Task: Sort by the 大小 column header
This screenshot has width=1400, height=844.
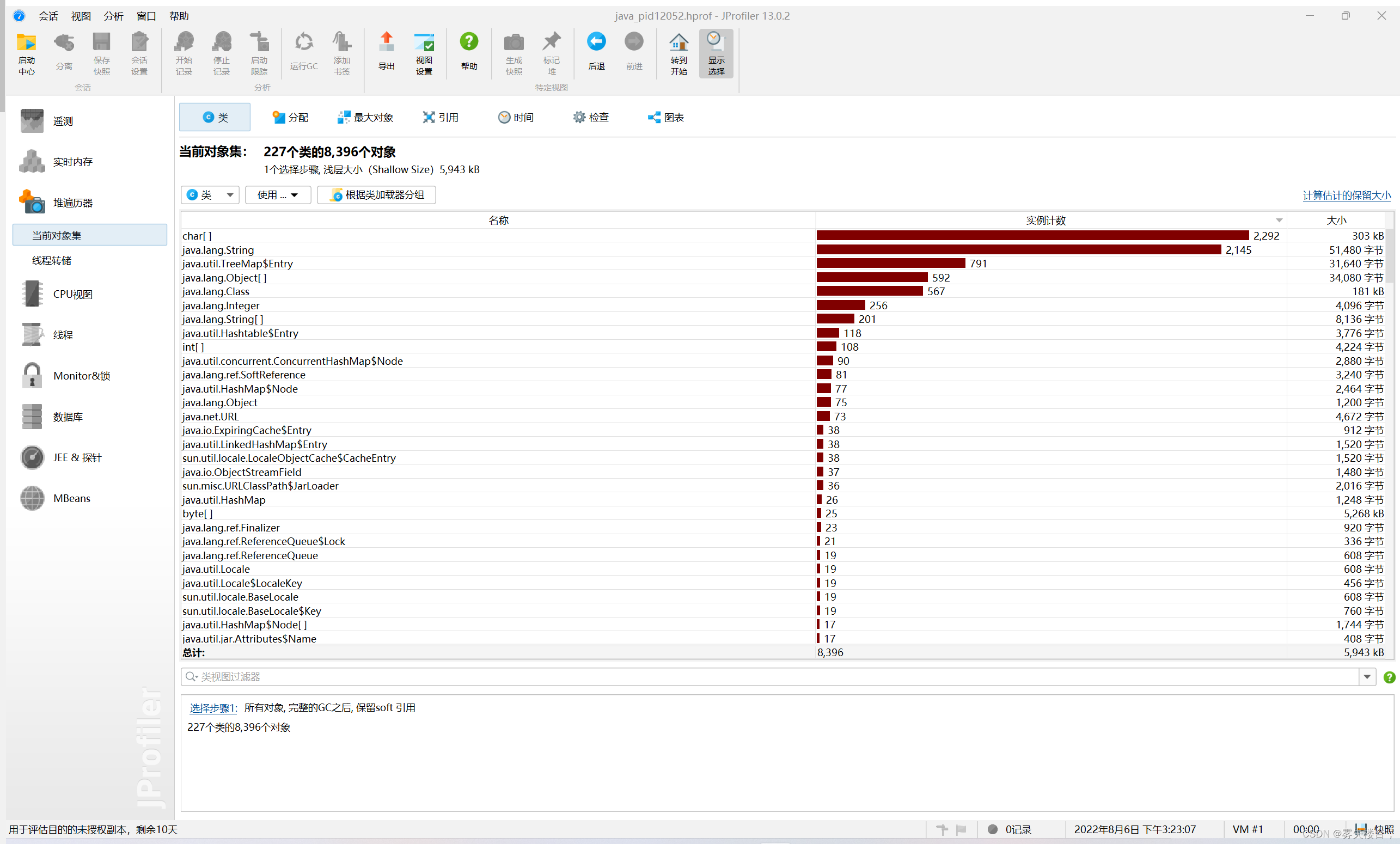Action: 1336,221
